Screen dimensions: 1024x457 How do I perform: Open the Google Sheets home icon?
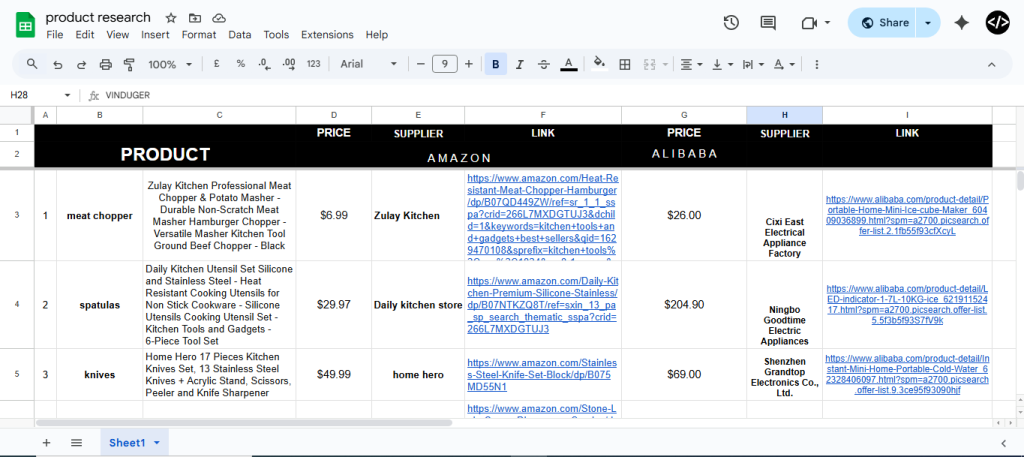pos(25,25)
